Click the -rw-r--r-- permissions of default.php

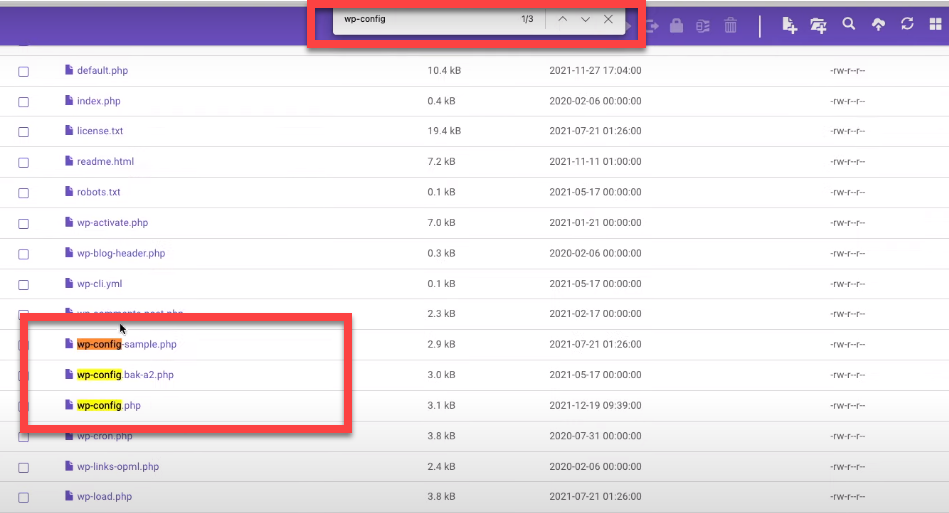tap(847, 71)
